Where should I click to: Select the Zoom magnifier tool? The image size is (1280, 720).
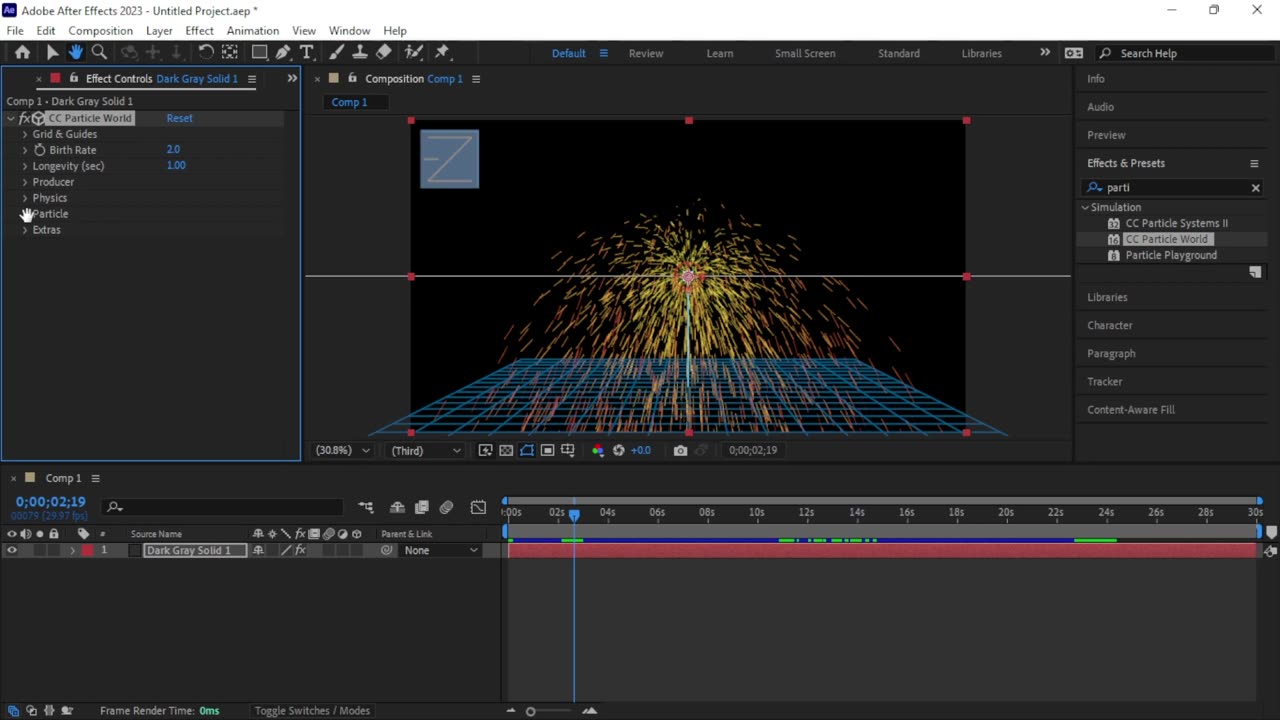click(x=99, y=53)
